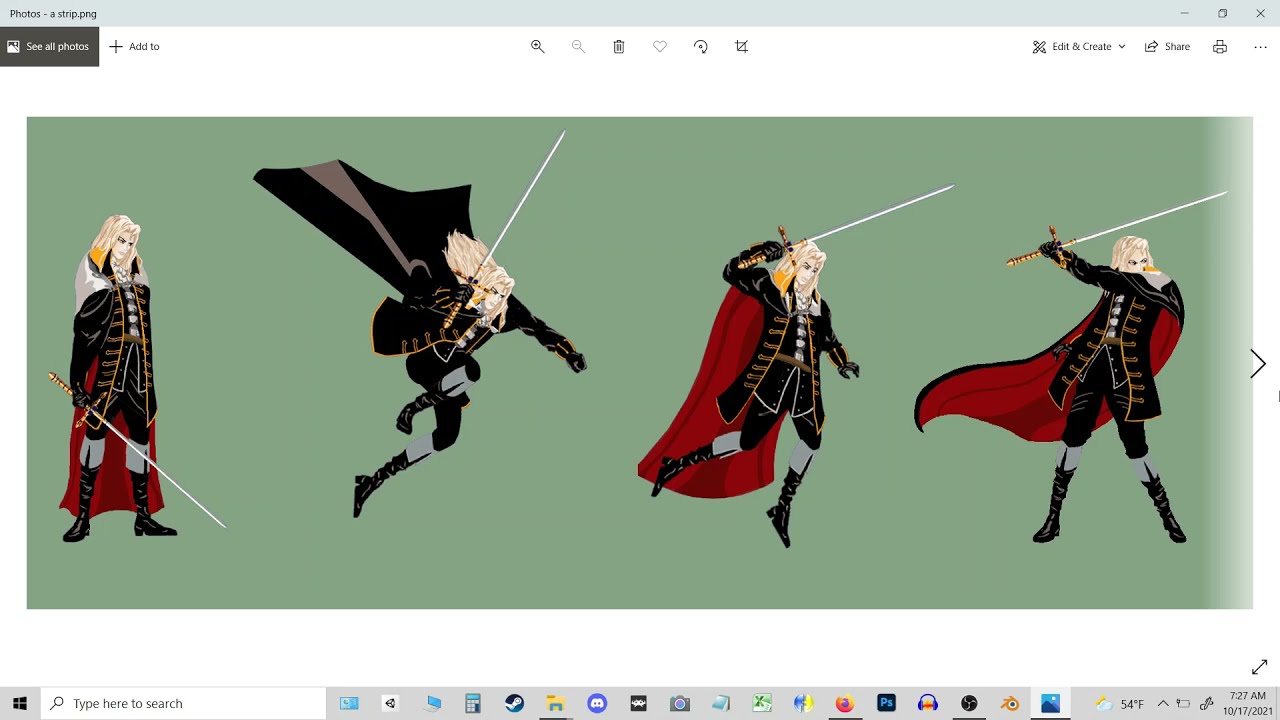The height and width of the screenshot is (720, 1280).
Task: Open the clock showing 7:27 AM
Action: click(x=1248, y=703)
